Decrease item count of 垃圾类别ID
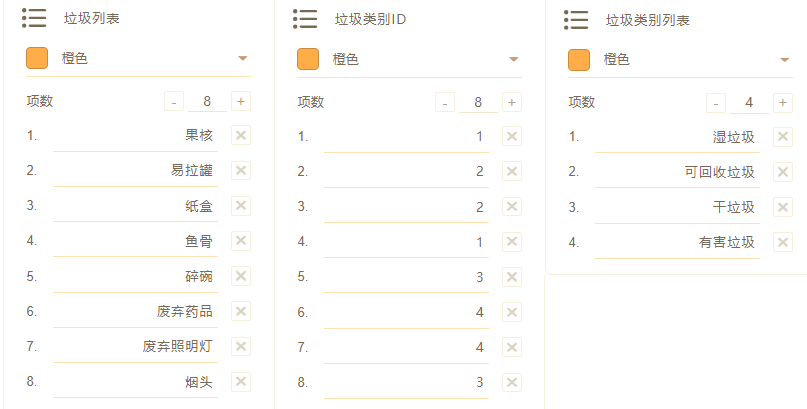807x409 pixels. point(446,102)
